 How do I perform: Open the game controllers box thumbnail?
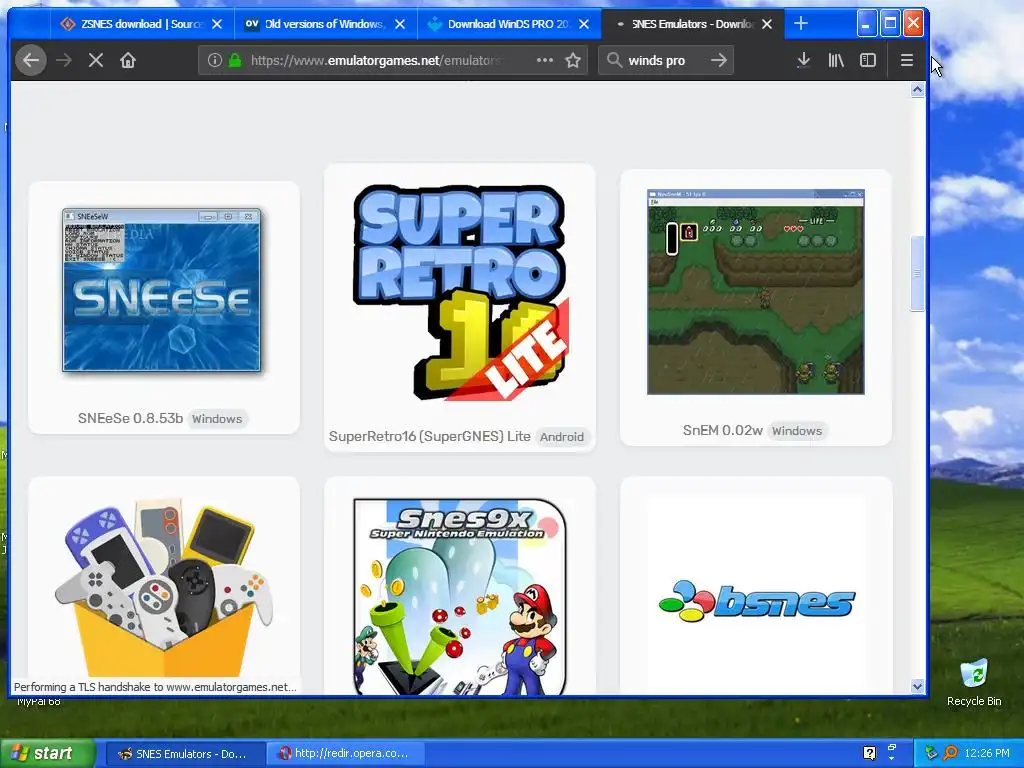164,588
